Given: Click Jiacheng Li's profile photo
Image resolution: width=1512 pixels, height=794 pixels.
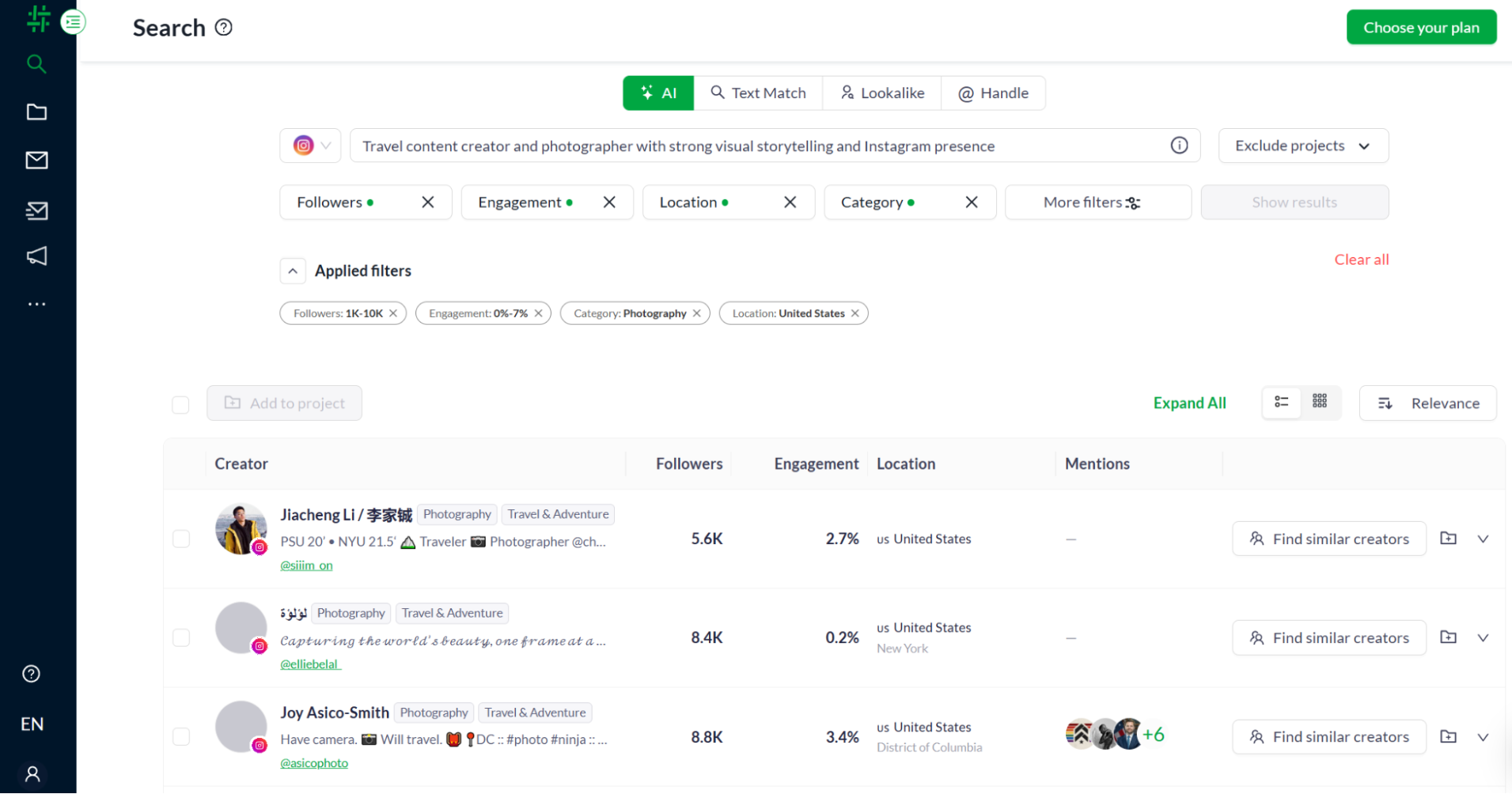Looking at the screenshot, I should [x=241, y=529].
